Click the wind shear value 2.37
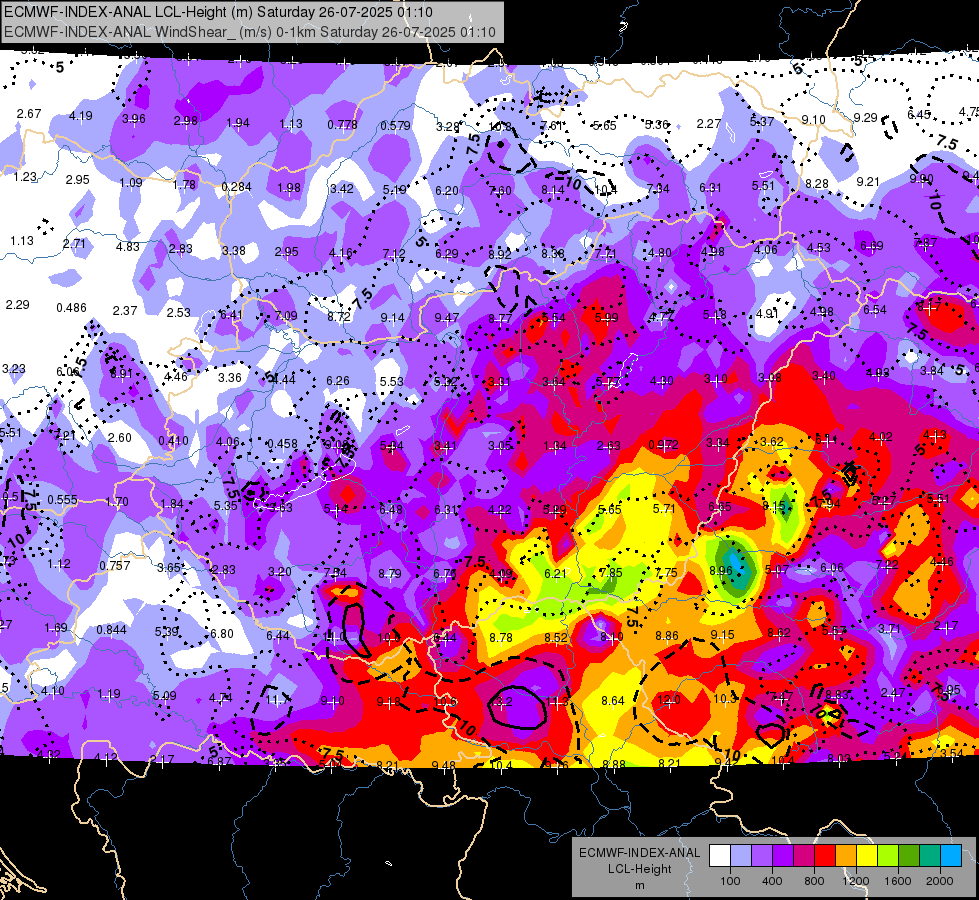 click(x=125, y=310)
